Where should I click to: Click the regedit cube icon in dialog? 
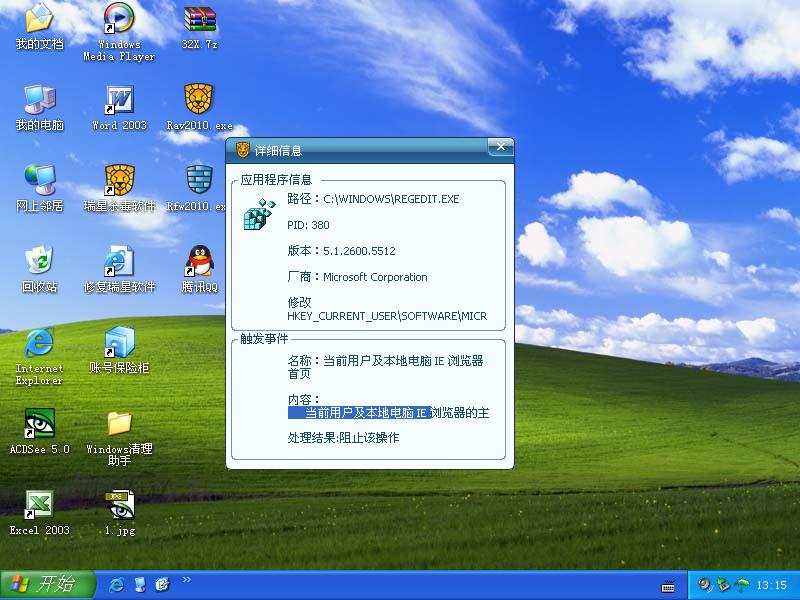pos(259,214)
